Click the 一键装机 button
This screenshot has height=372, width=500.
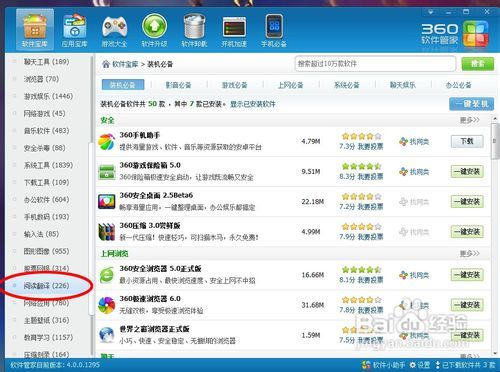tap(471, 104)
